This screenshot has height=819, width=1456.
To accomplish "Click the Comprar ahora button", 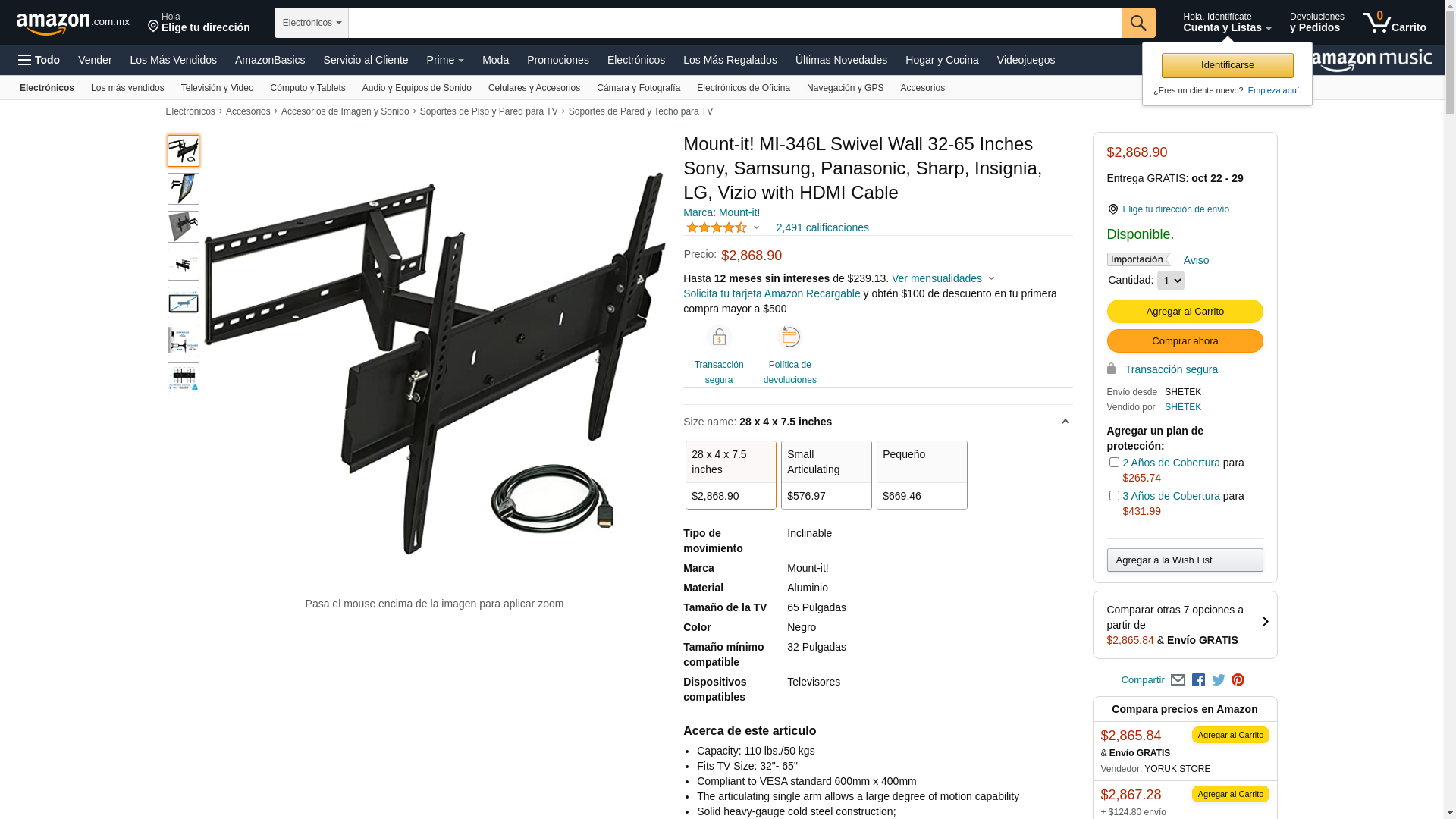I will click(1185, 341).
